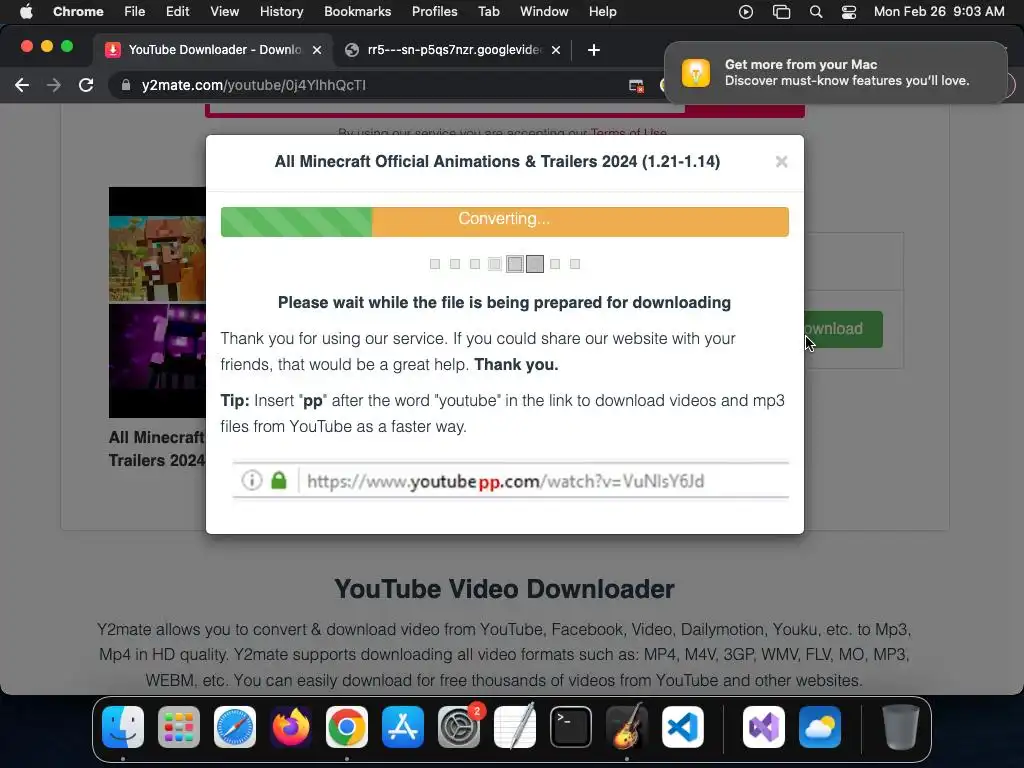This screenshot has height=768, width=1024.
Task: Close the YouTube Downloader tab
Action: point(317,50)
